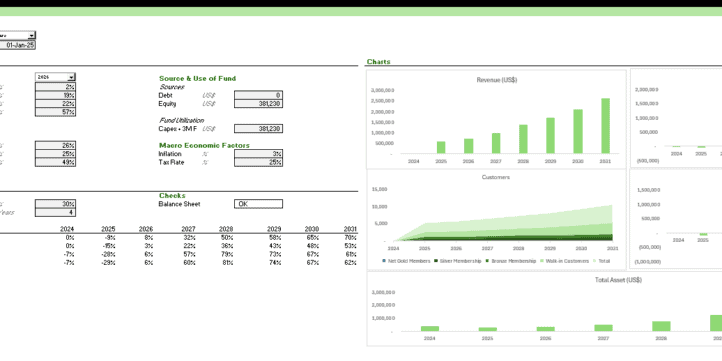
Task: Select the Inflation rate field
Action: [x=258, y=154]
